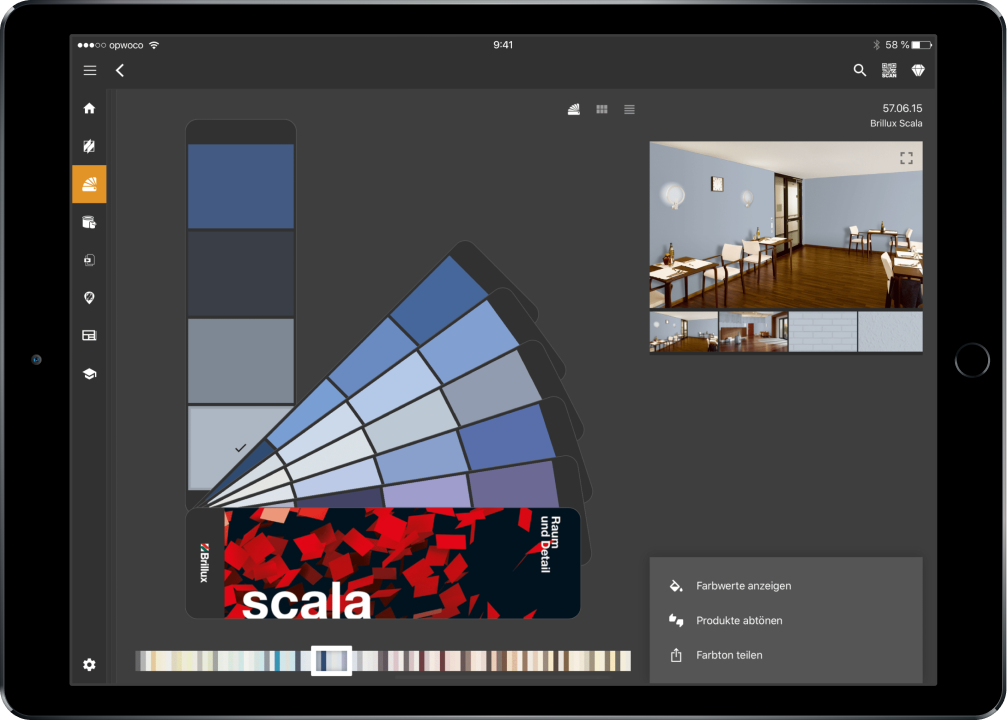This screenshot has width=1007, height=720.
Task: Tap the diamond icon in top bar
Action: (x=918, y=71)
